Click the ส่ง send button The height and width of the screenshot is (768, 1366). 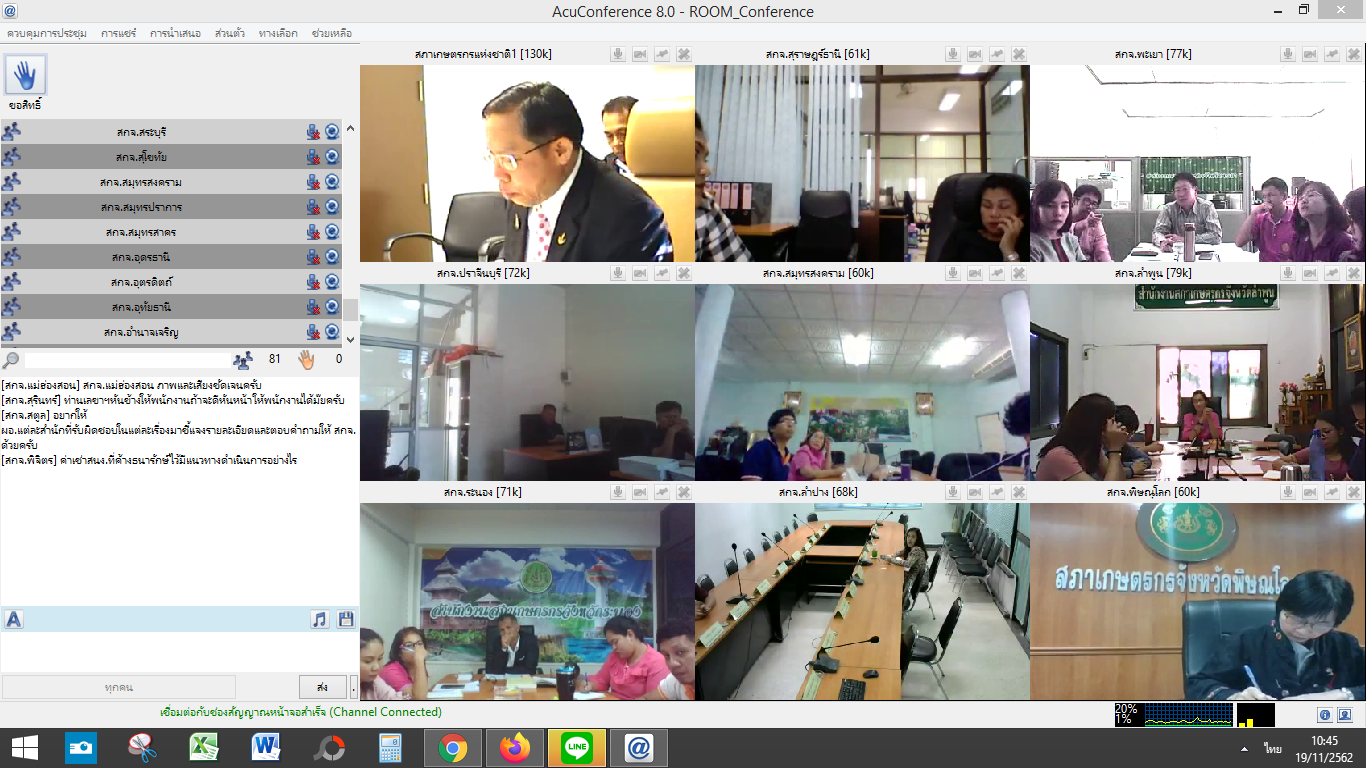[322, 687]
